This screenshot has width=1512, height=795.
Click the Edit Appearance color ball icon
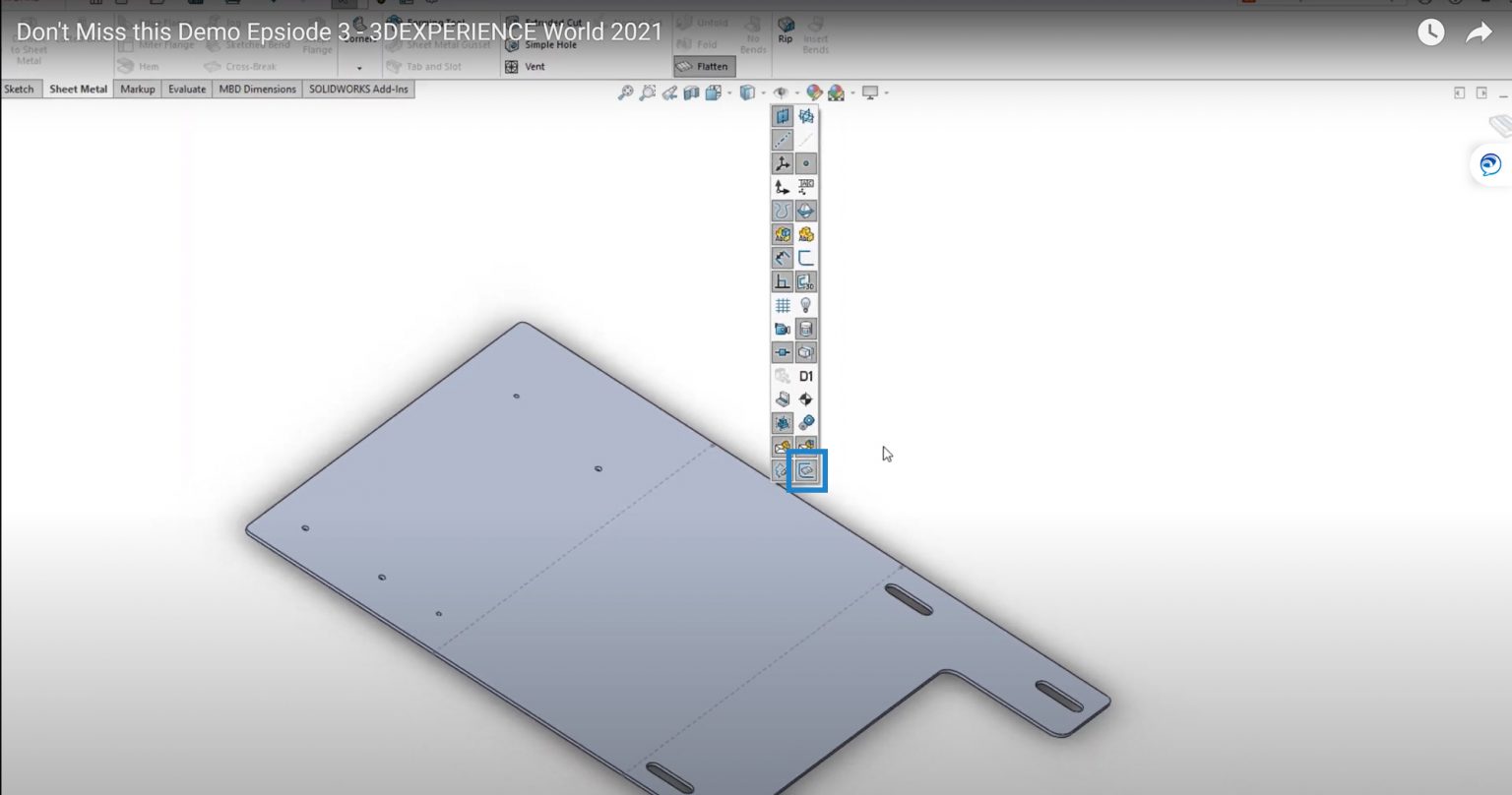tap(814, 92)
